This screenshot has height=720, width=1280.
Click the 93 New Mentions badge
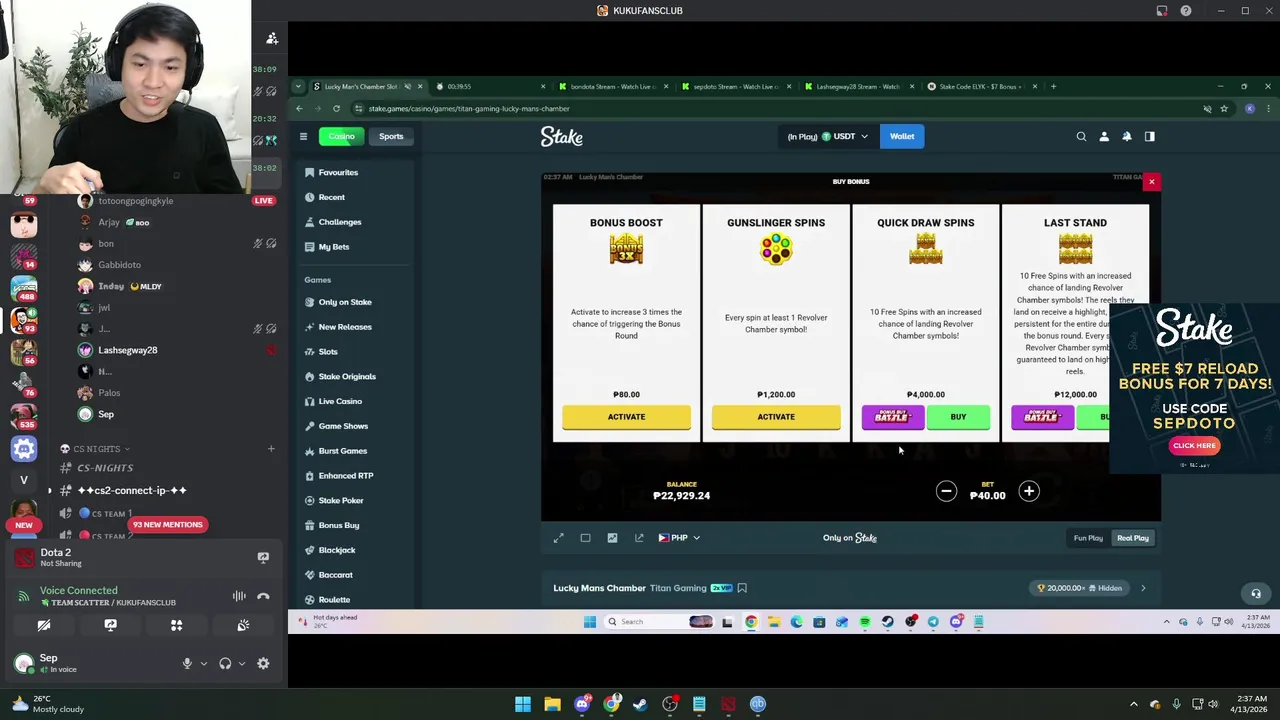point(167,524)
